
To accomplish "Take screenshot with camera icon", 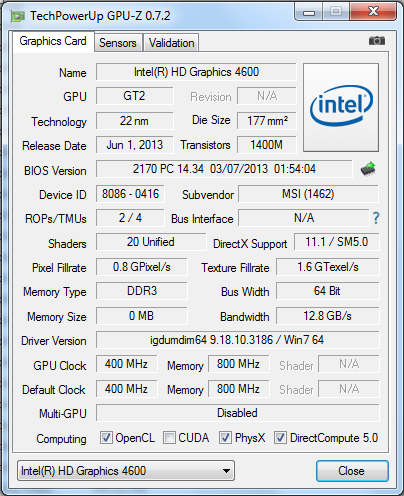I will click(x=377, y=41).
